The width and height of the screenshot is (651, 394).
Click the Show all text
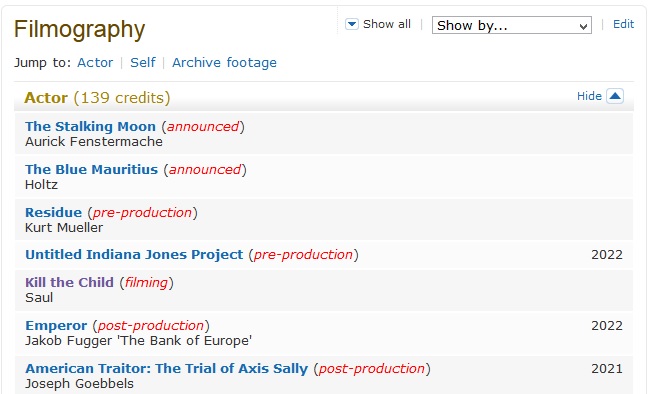click(x=387, y=24)
